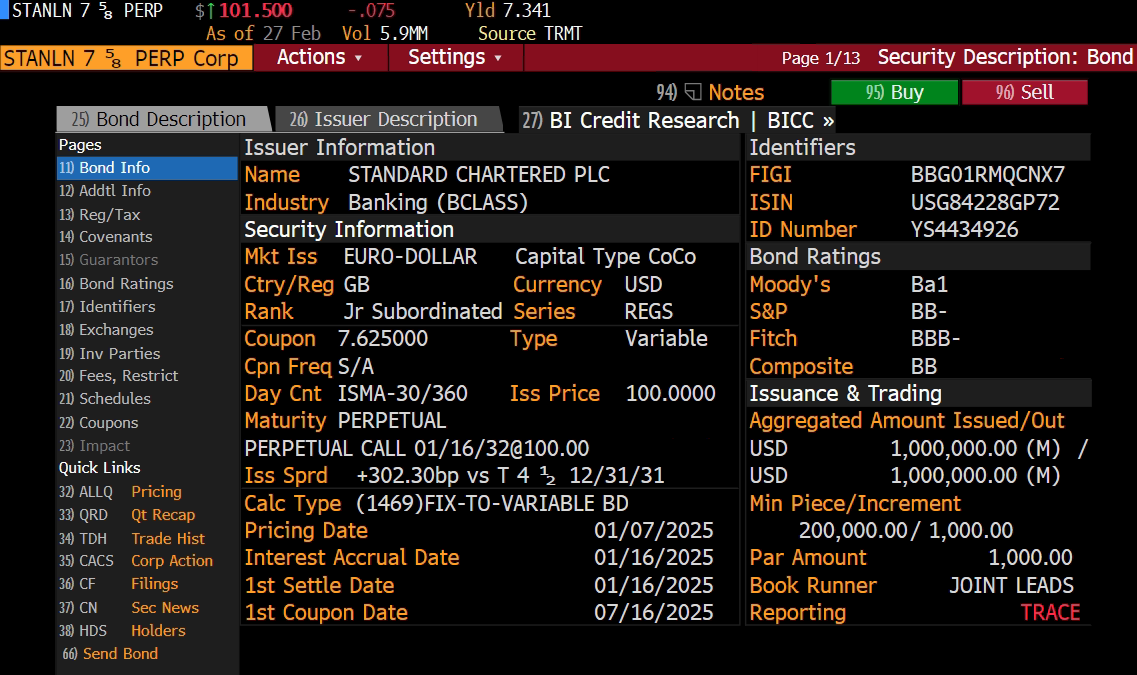
Task: Click the Capital Type CoCo text
Action: click(x=605, y=257)
